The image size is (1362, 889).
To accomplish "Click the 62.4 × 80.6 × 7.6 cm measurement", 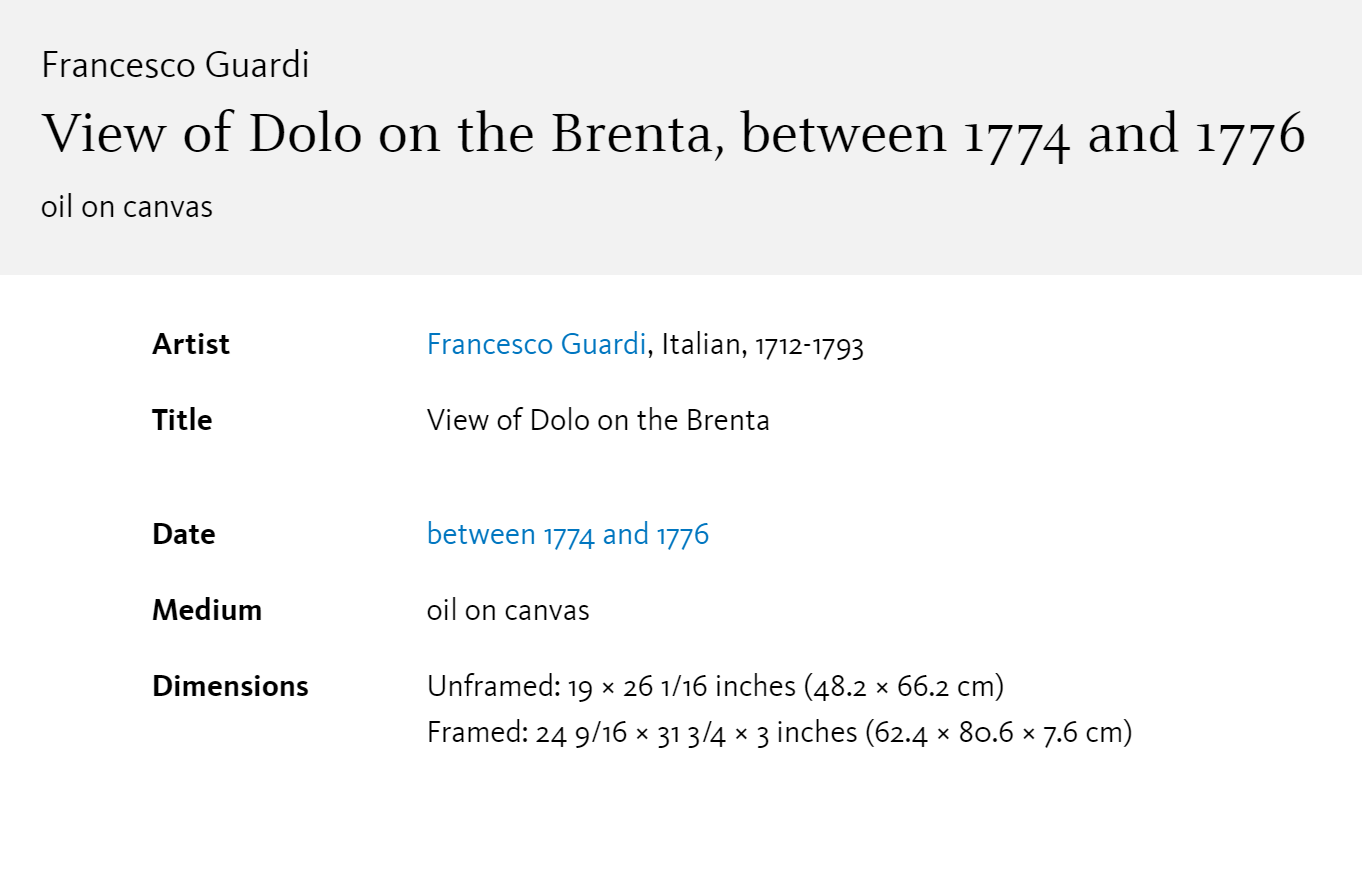I will coord(996,733).
